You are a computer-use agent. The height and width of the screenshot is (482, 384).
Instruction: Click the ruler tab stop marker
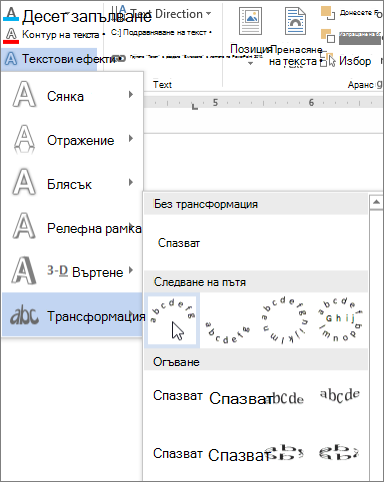click(x=195, y=107)
